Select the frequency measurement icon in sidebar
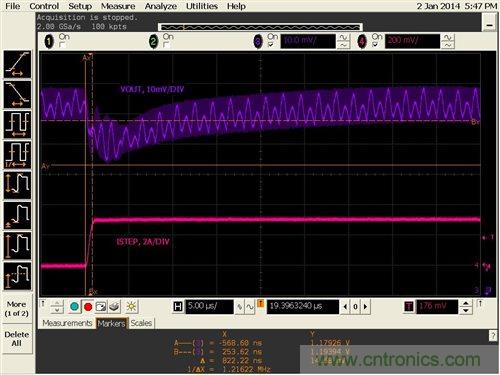 18,155
